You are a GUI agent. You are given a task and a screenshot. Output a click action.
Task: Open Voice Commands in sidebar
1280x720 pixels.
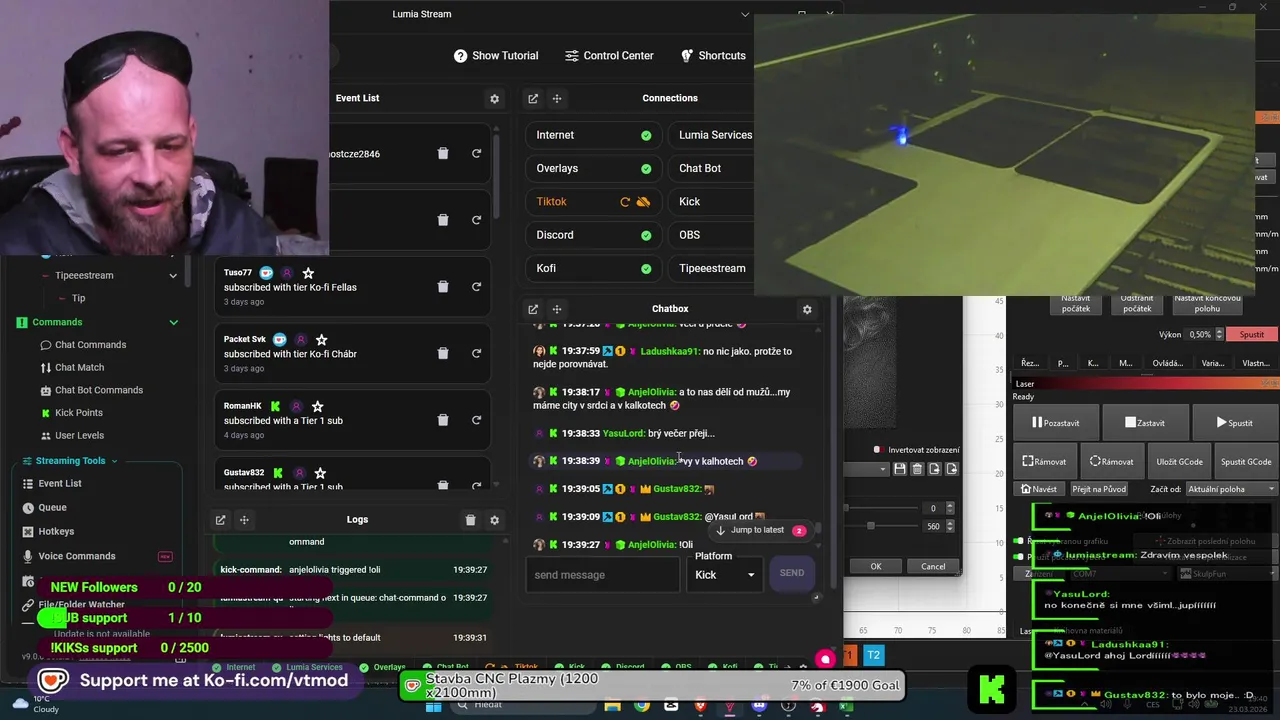pyautogui.click(x=76, y=556)
